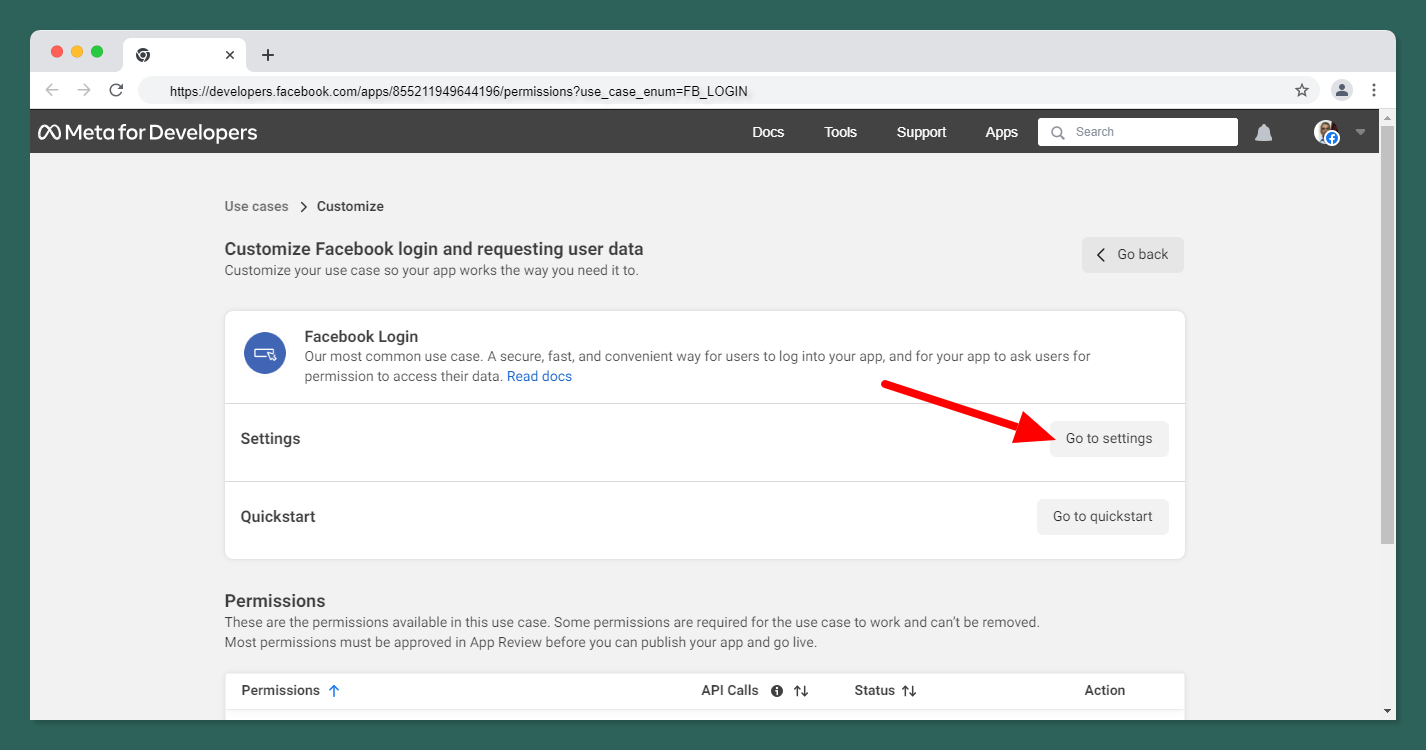Open the Chrome three-dot menu
Image resolution: width=1426 pixels, height=750 pixels.
point(1374,90)
